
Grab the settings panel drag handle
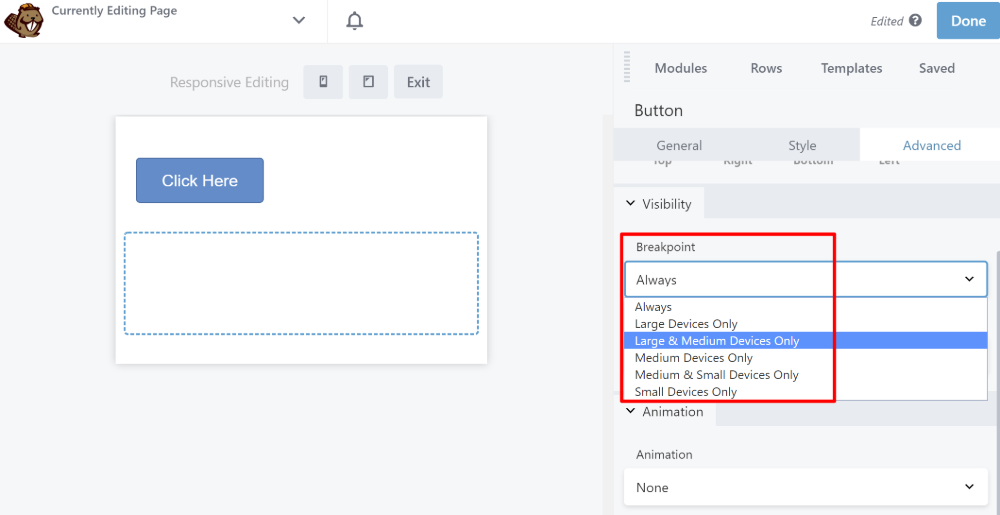(626, 66)
